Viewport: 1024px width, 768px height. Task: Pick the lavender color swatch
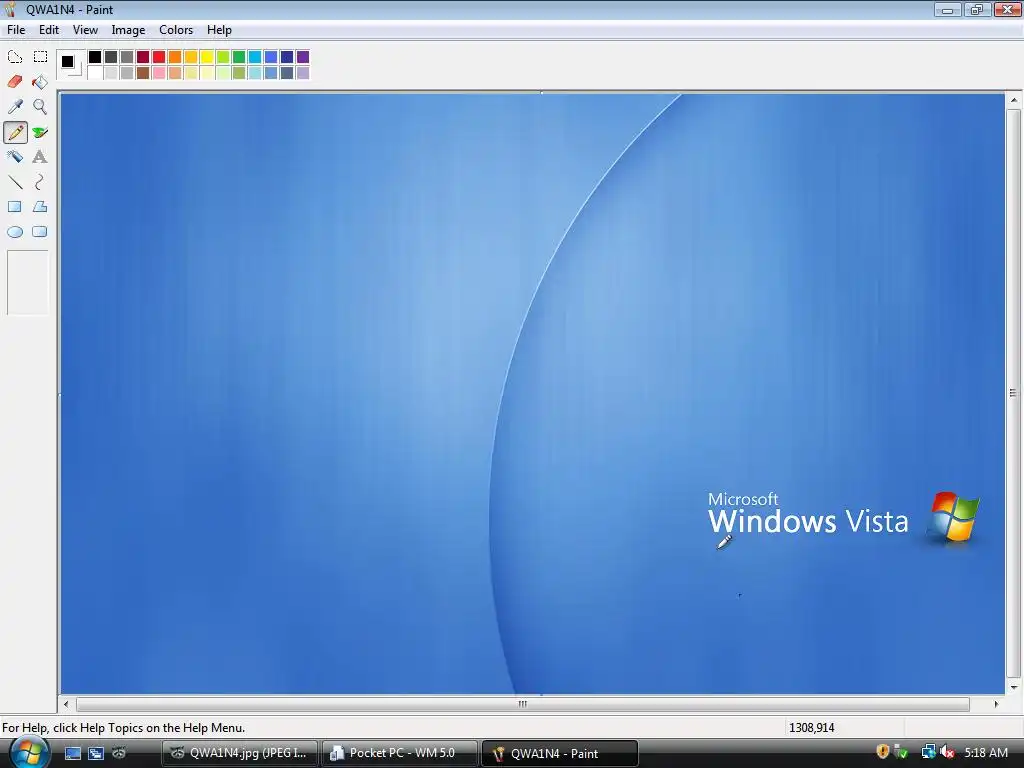[x=303, y=72]
